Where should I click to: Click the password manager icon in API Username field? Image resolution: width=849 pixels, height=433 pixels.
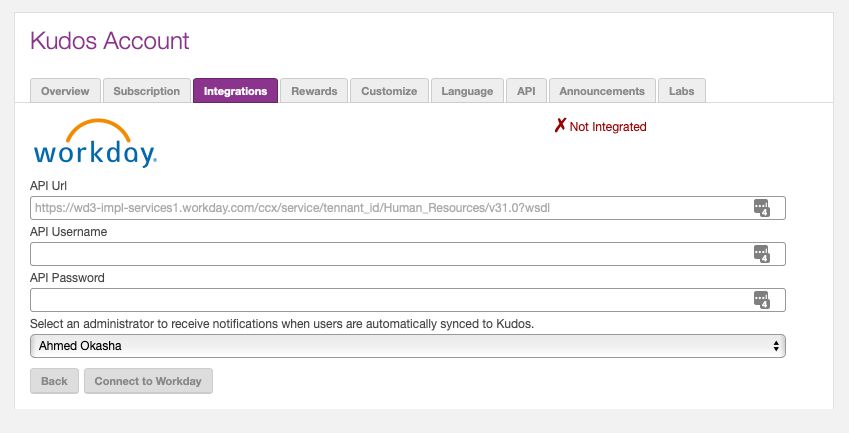pyautogui.click(x=762, y=254)
